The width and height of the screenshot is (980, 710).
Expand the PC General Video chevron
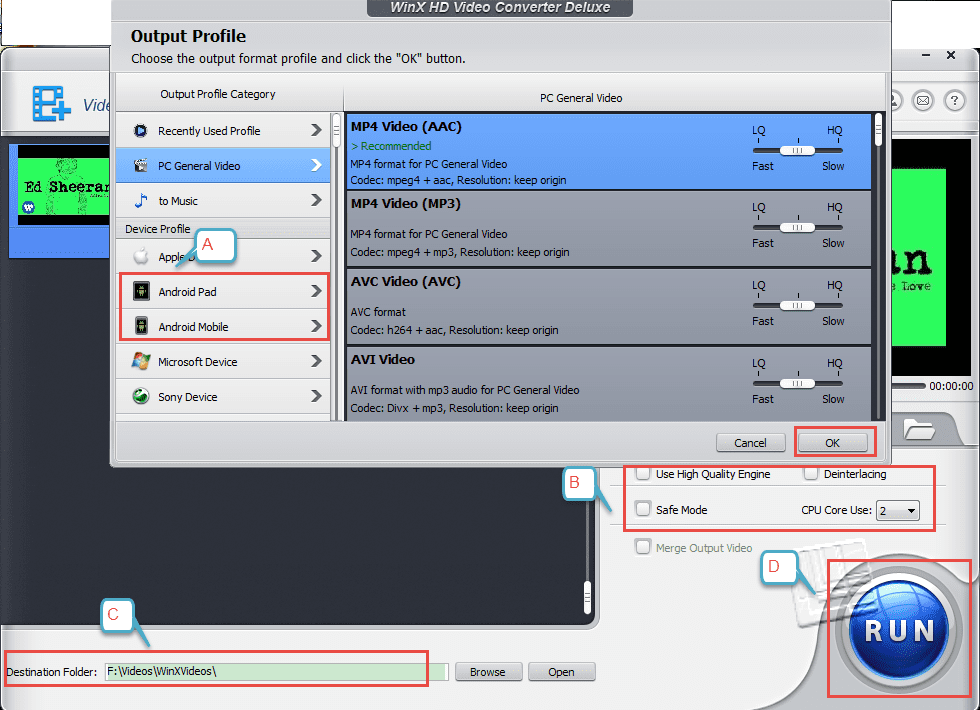click(316, 165)
